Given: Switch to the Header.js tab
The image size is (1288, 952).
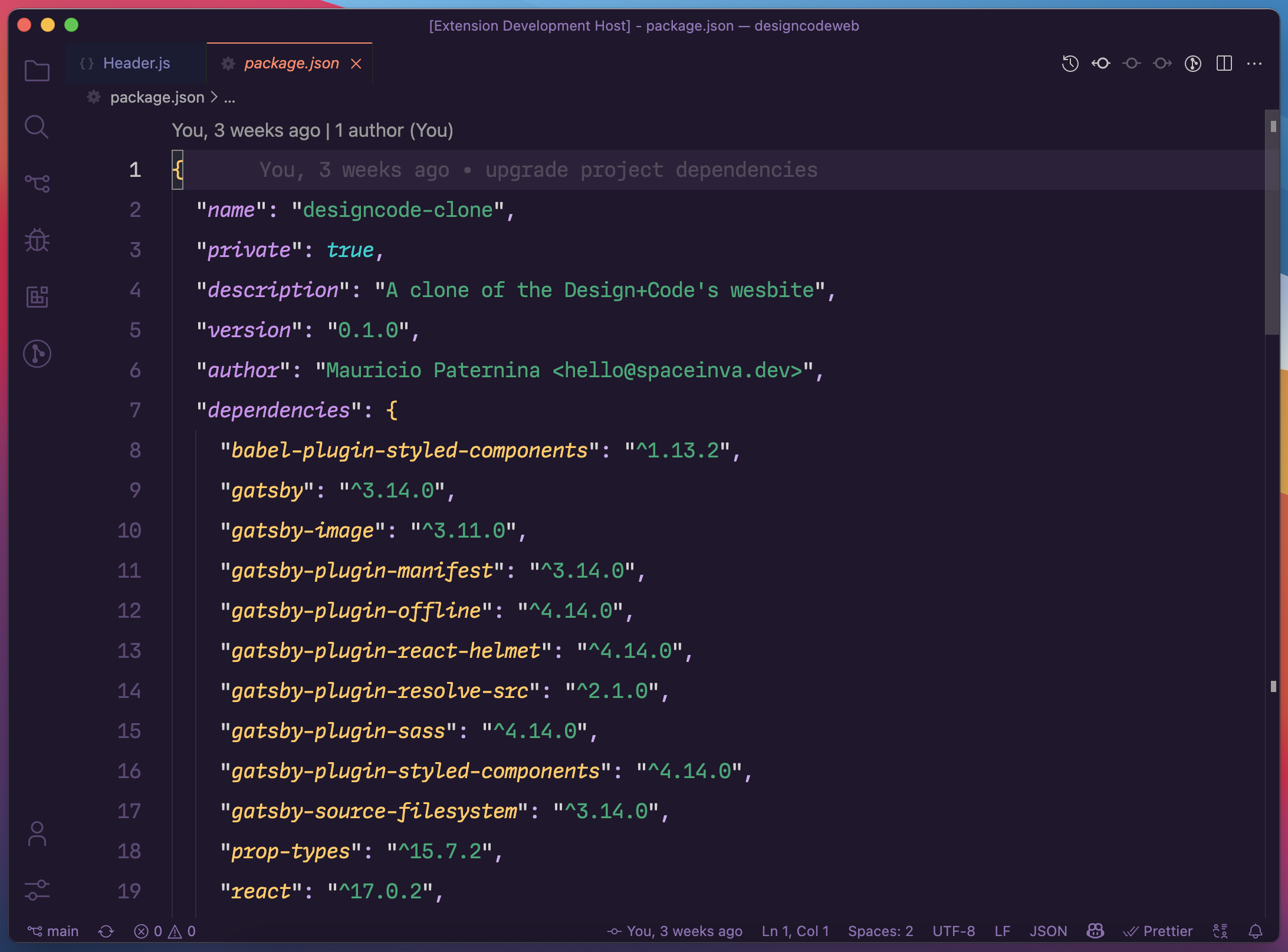Looking at the screenshot, I should click(136, 63).
